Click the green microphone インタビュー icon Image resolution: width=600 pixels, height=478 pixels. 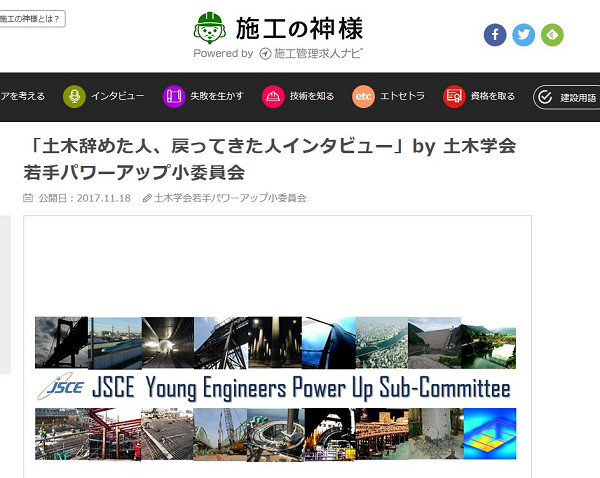coord(74,96)
